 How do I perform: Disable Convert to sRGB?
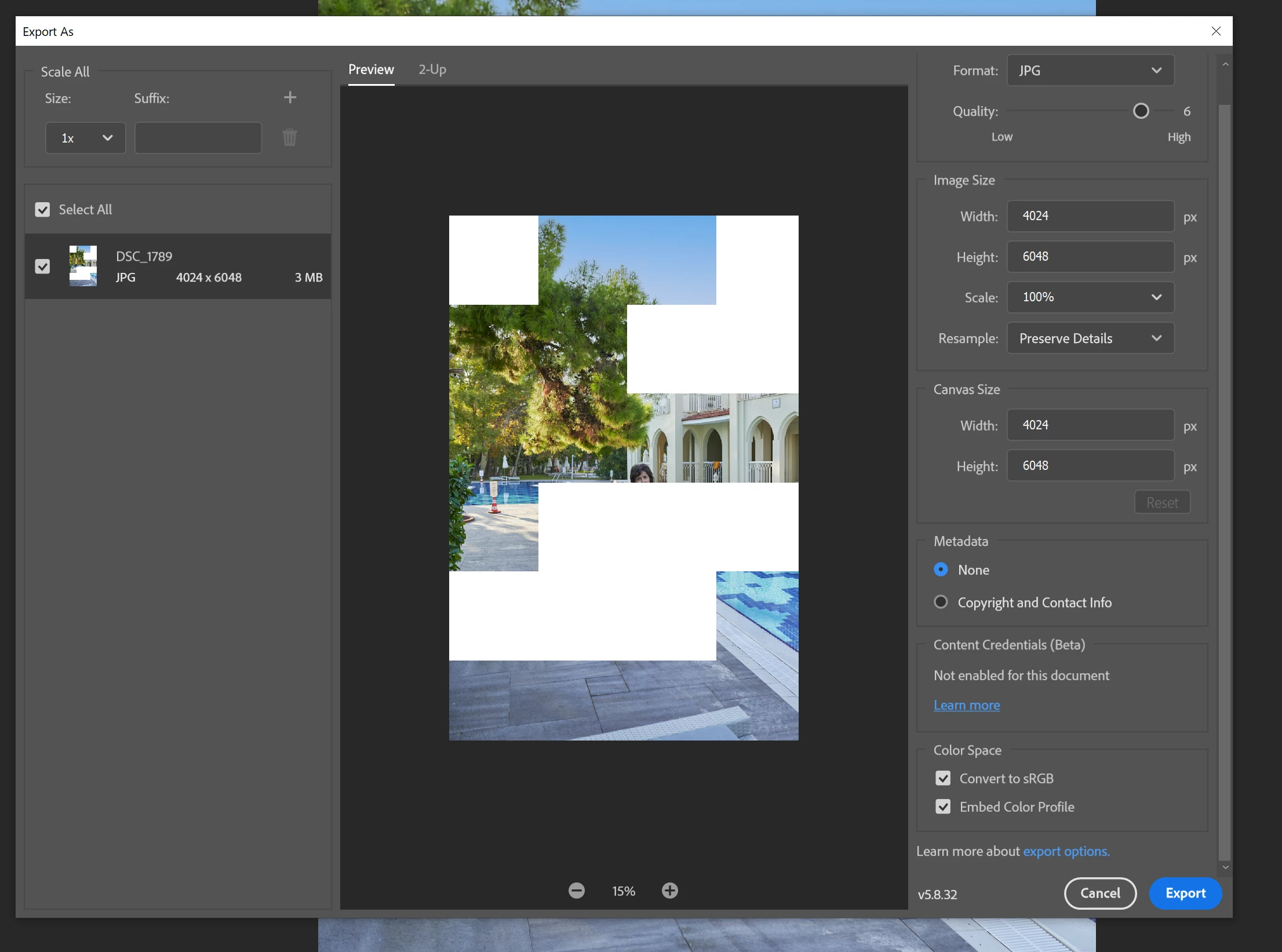943,778
